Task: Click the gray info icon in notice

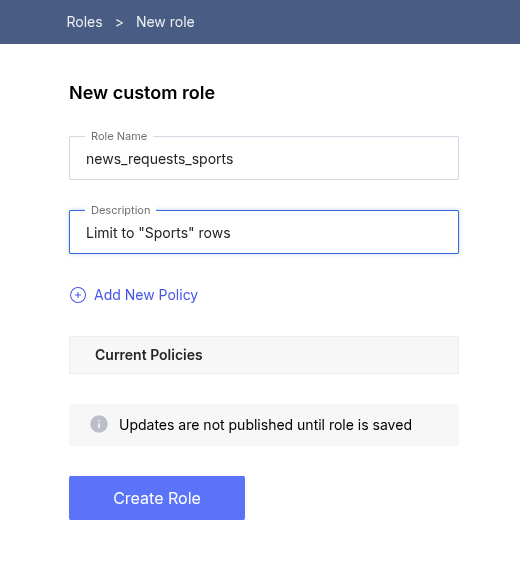Action: click(x=99, y=424)
